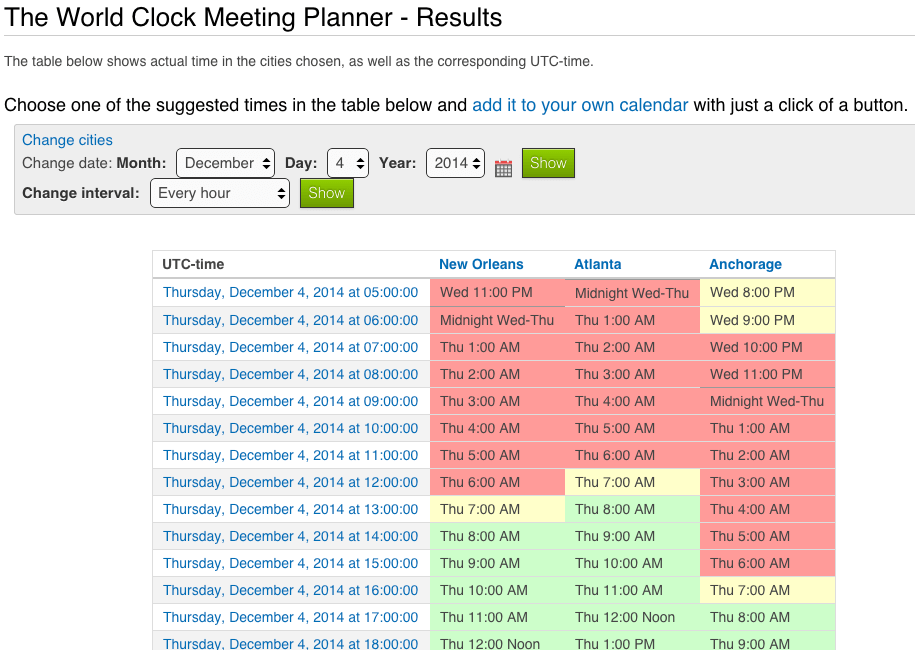This screenshot has height=650, width=915.
Task: Open the Atlanta column header link
Action: point(598,264)
